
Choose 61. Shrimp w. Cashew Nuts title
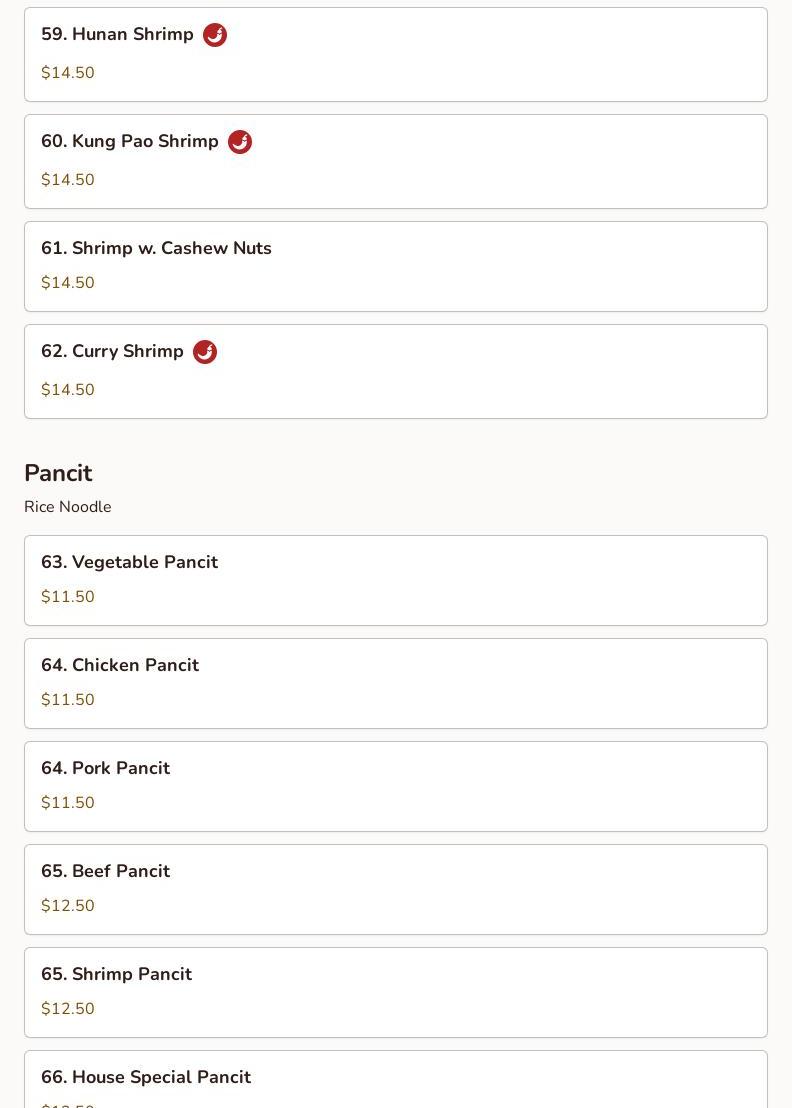click(156, 248)
